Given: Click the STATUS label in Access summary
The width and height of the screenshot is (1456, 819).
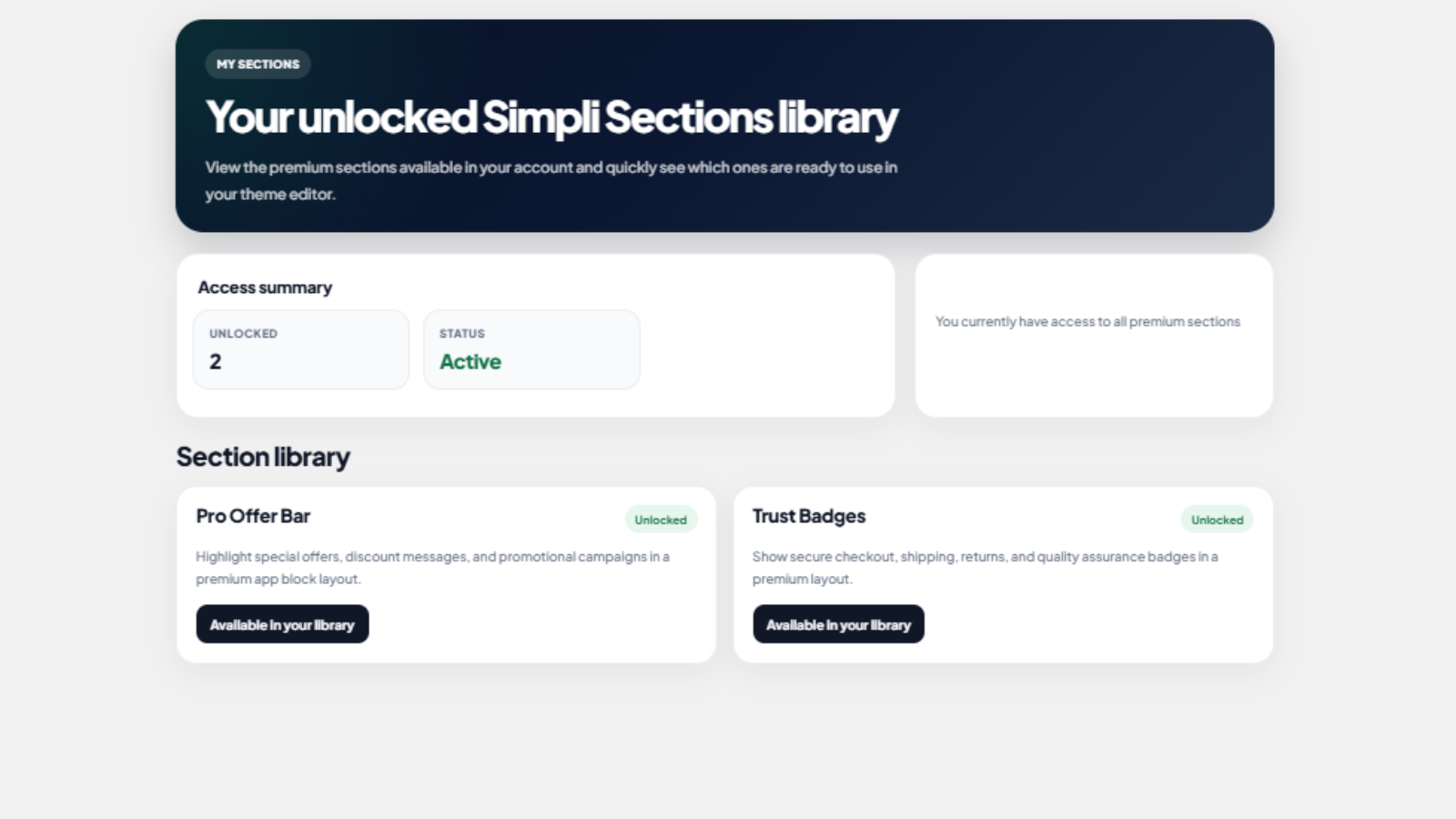Looking at the screenshot, I should coord(461,333).
